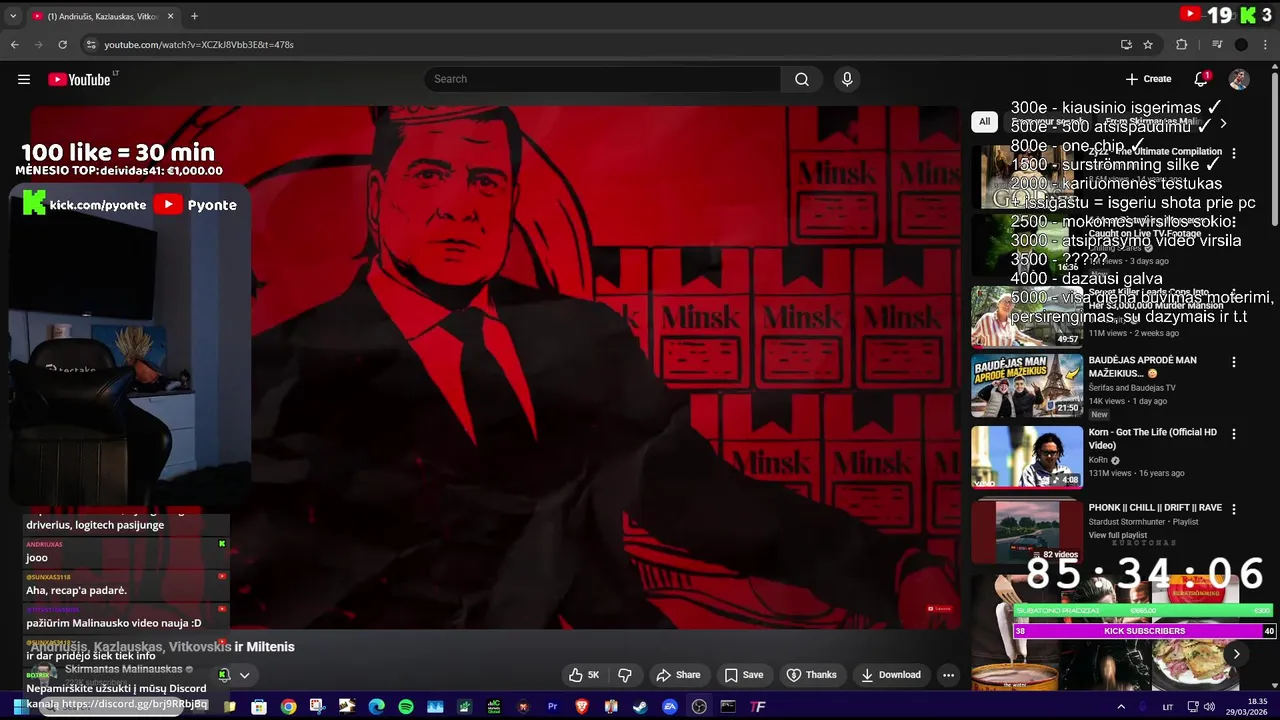Open Adobe Premiere Pro in taskbar
This screenshot has height=720, width=1280.
552,707
